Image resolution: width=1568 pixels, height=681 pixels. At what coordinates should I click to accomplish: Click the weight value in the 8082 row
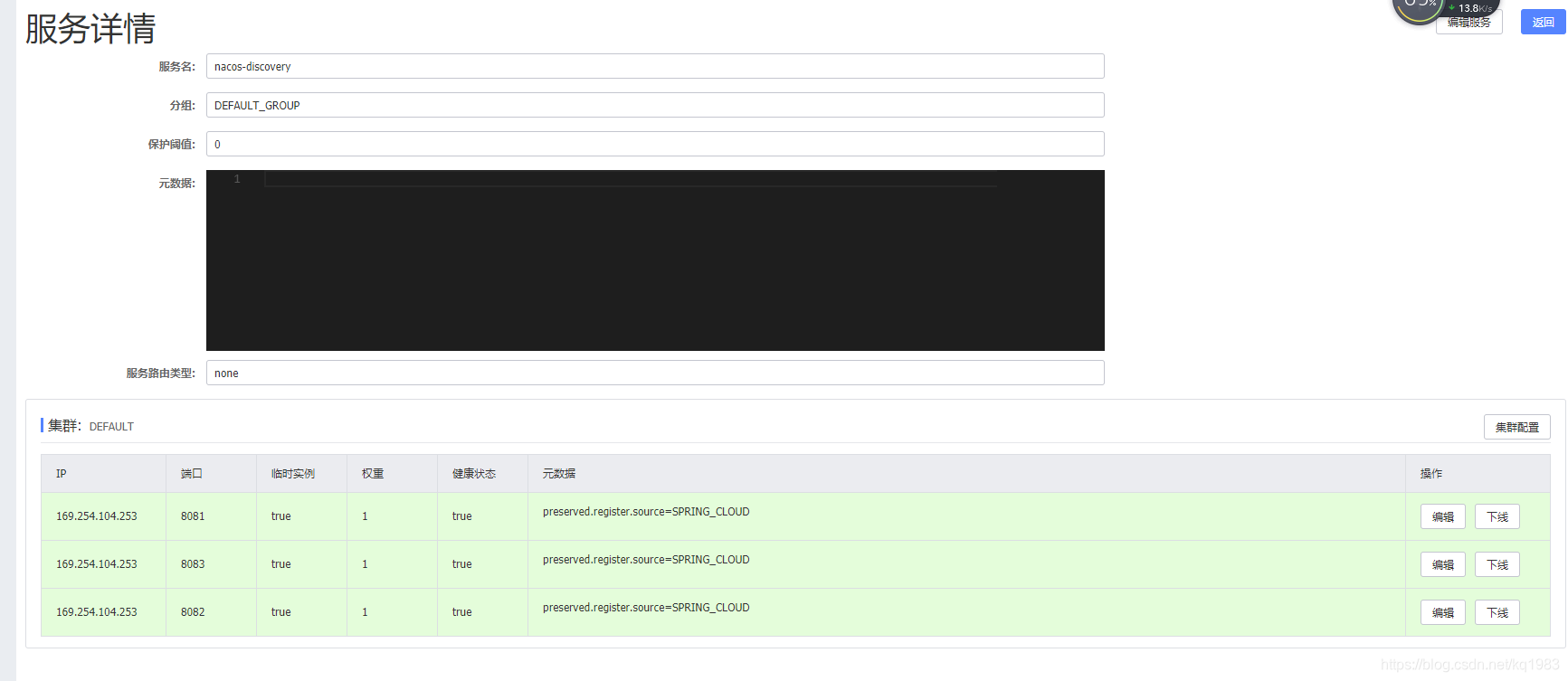(x=365, y=612)
